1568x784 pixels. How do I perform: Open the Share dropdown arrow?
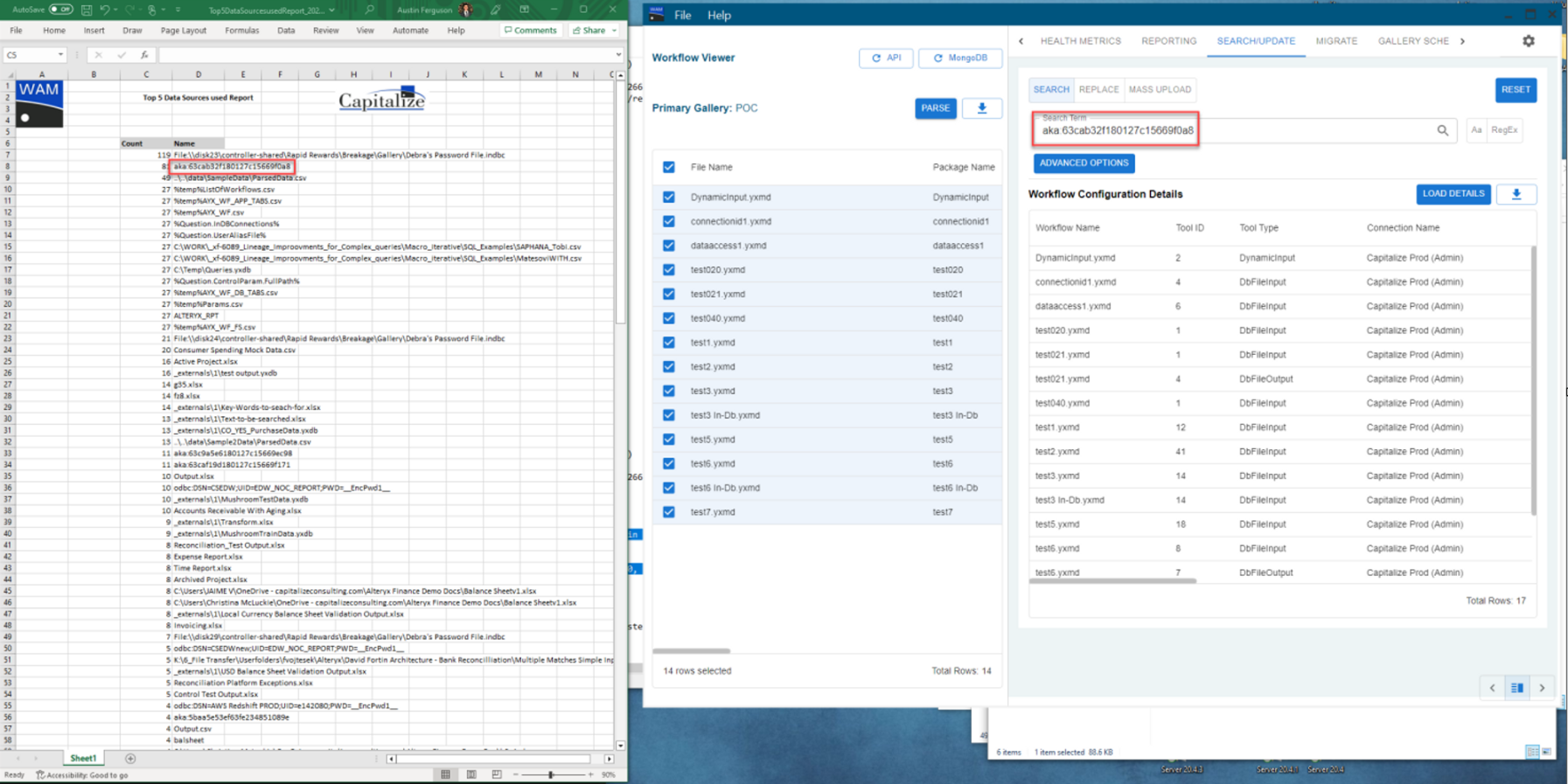pos(615,31)
